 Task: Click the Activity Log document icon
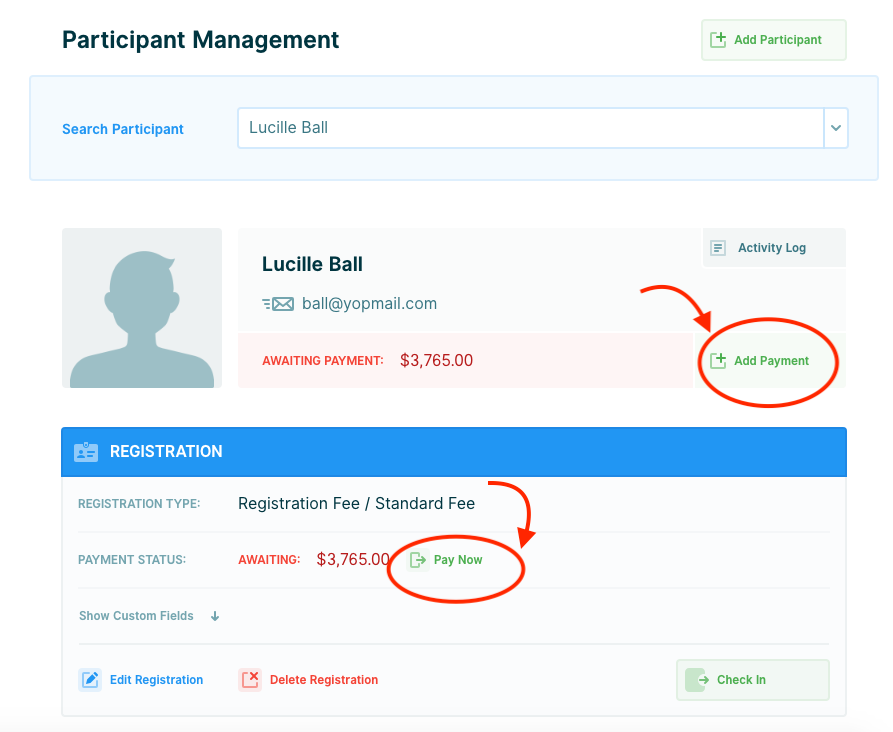(718, 248)
